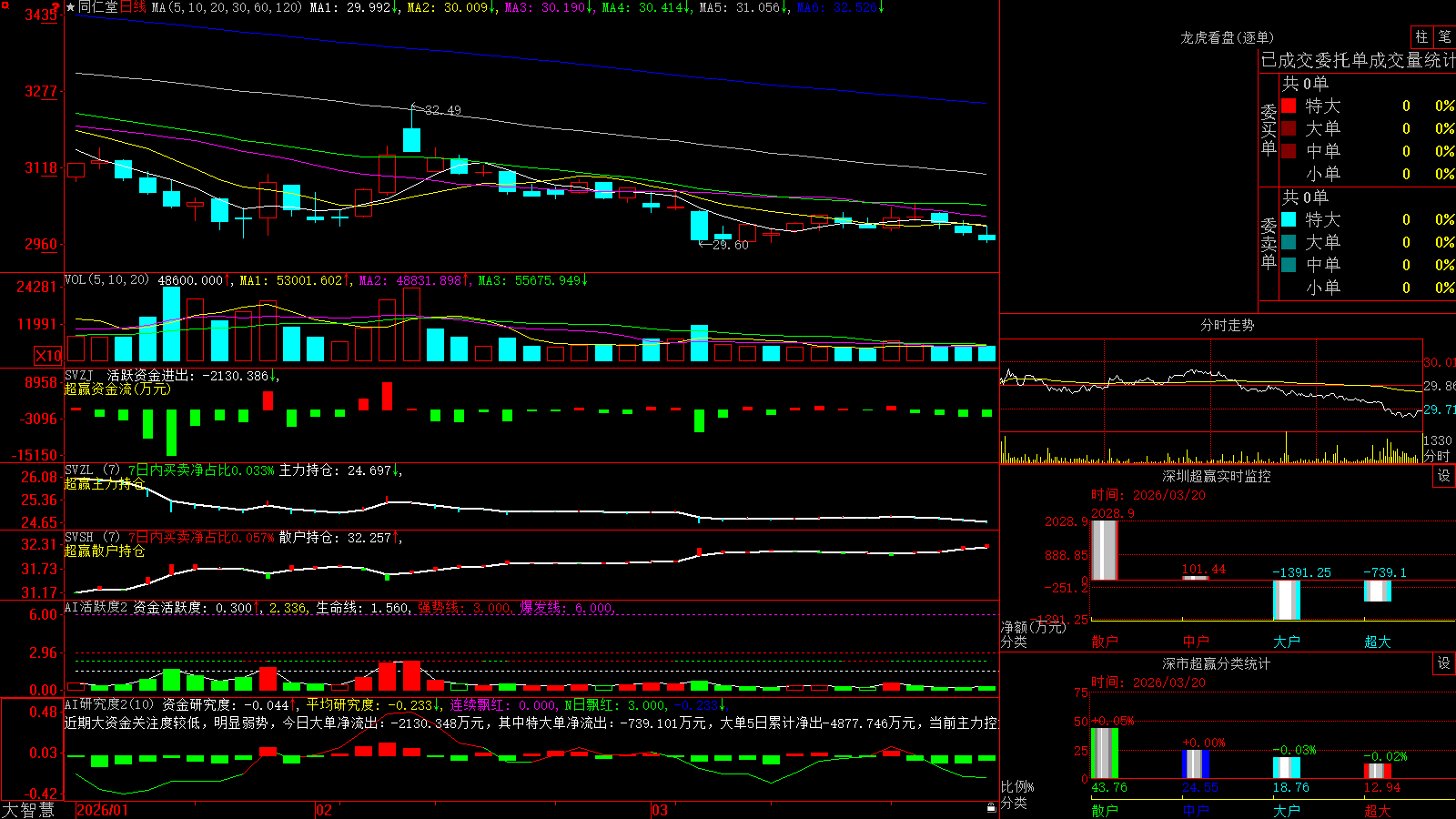Switch to 柱 bar display mode
Viewport: 1456px width, 819px height.
pyautogui.click(x=1421, y=37)
